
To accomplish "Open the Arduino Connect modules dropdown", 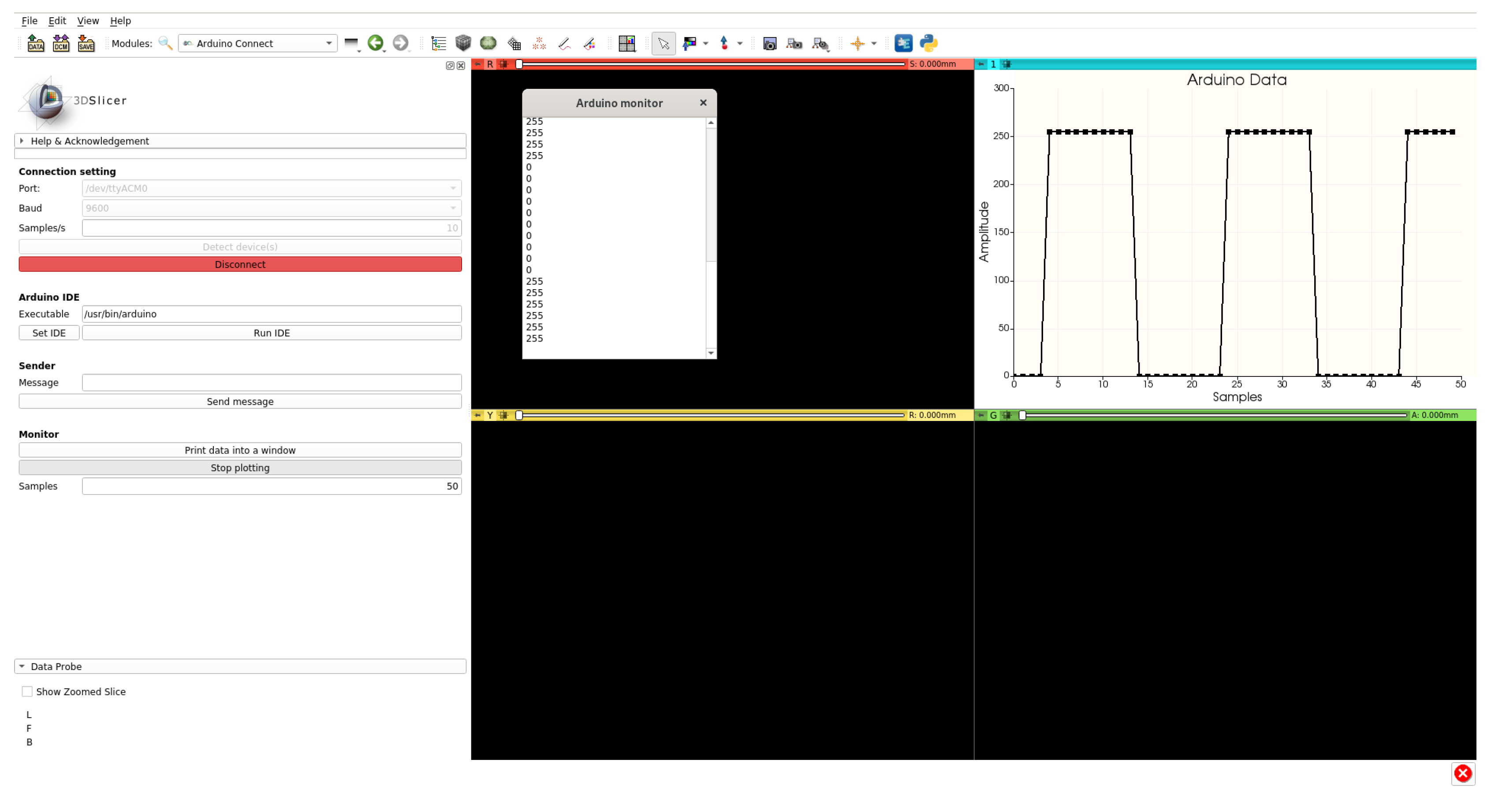I will coord(258,43).
